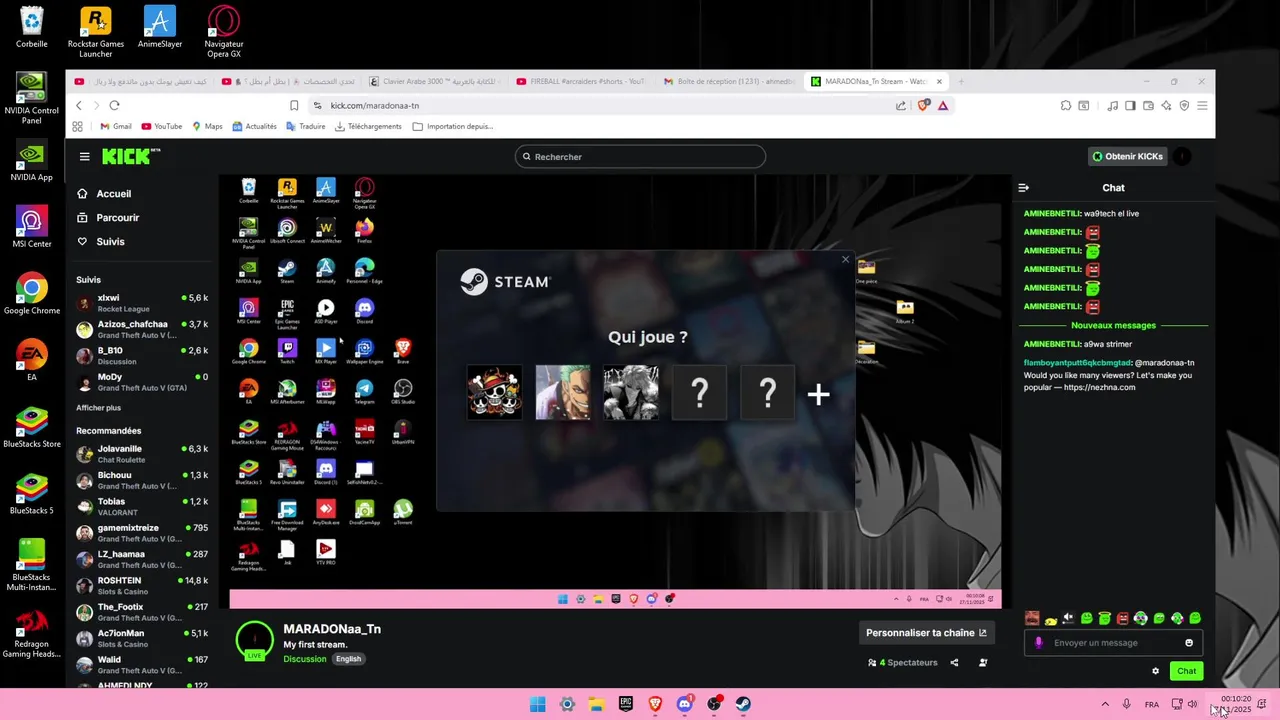Collapse the chat panel arrow icon
Image resolution: width=1280 pixels, height=720 pixels.
tap(1024, 188)
